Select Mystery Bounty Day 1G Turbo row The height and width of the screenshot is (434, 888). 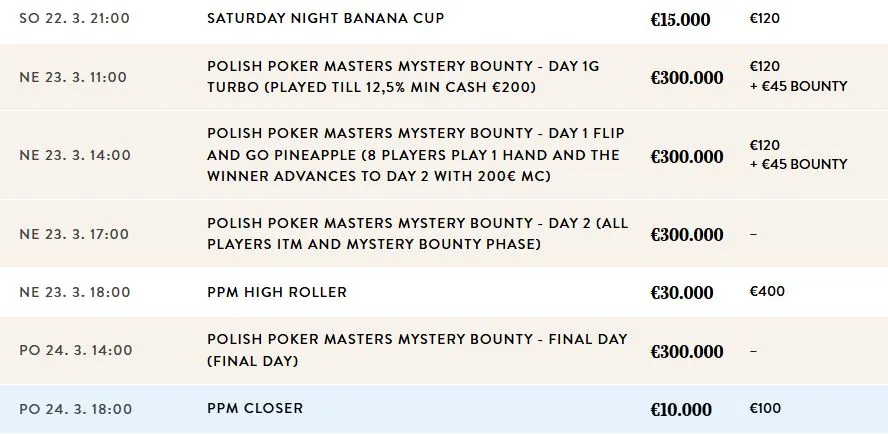point(444,77)
